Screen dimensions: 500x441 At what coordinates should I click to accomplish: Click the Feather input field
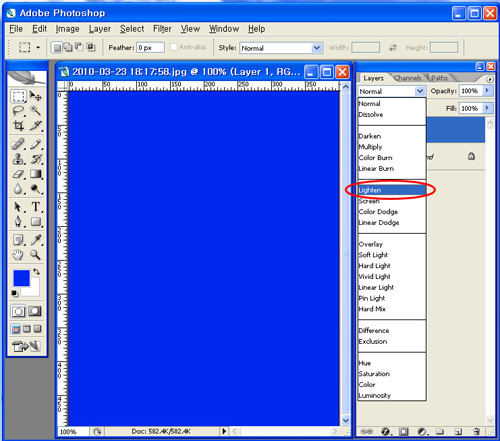click(x=150, y=48)
